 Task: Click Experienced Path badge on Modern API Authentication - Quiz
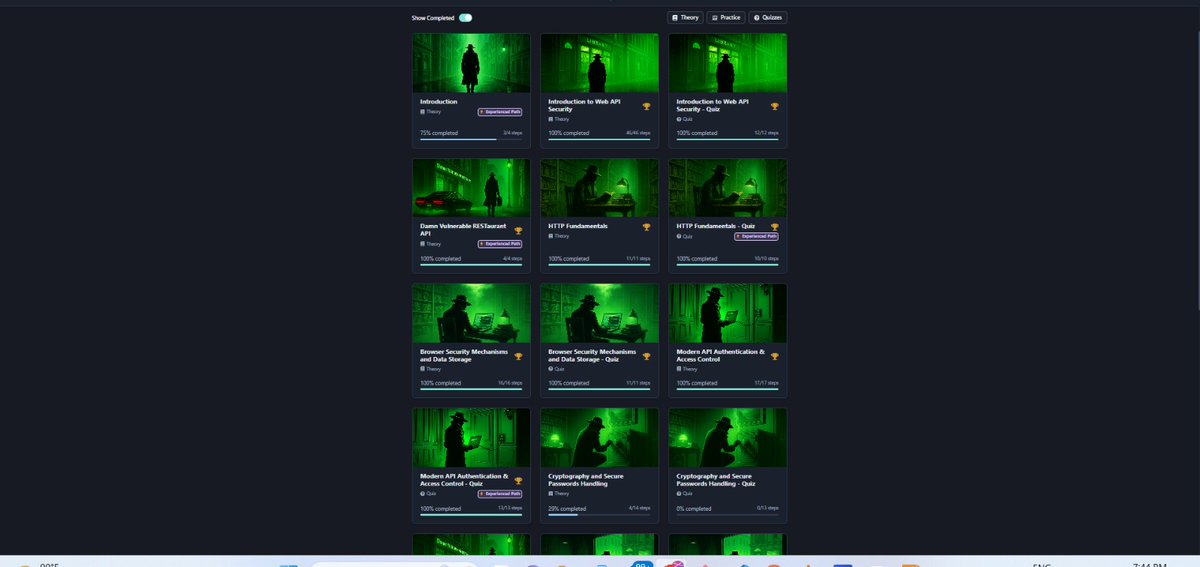[x=500, y=493]
